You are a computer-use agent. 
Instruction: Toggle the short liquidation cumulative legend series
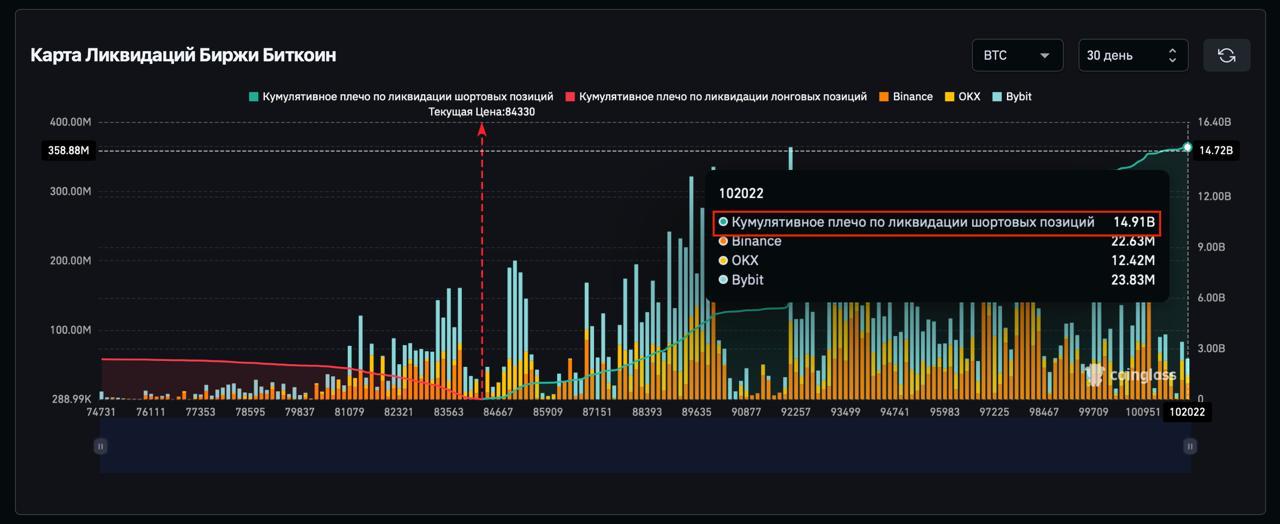(401, 97)
